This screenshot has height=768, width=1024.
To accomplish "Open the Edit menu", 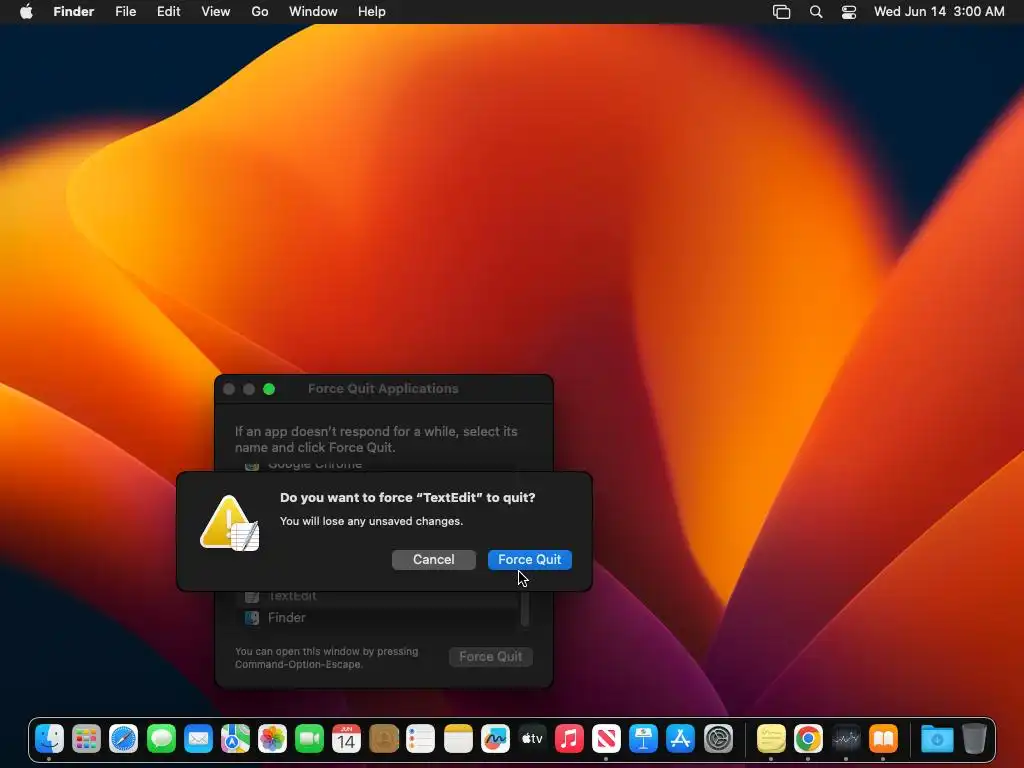I will point(168,12).
